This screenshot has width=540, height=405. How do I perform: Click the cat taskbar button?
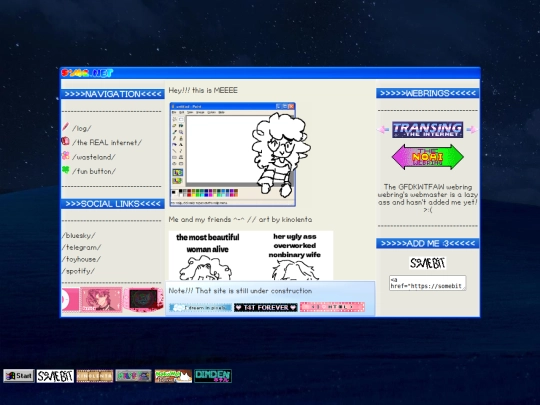pos(173,376)
